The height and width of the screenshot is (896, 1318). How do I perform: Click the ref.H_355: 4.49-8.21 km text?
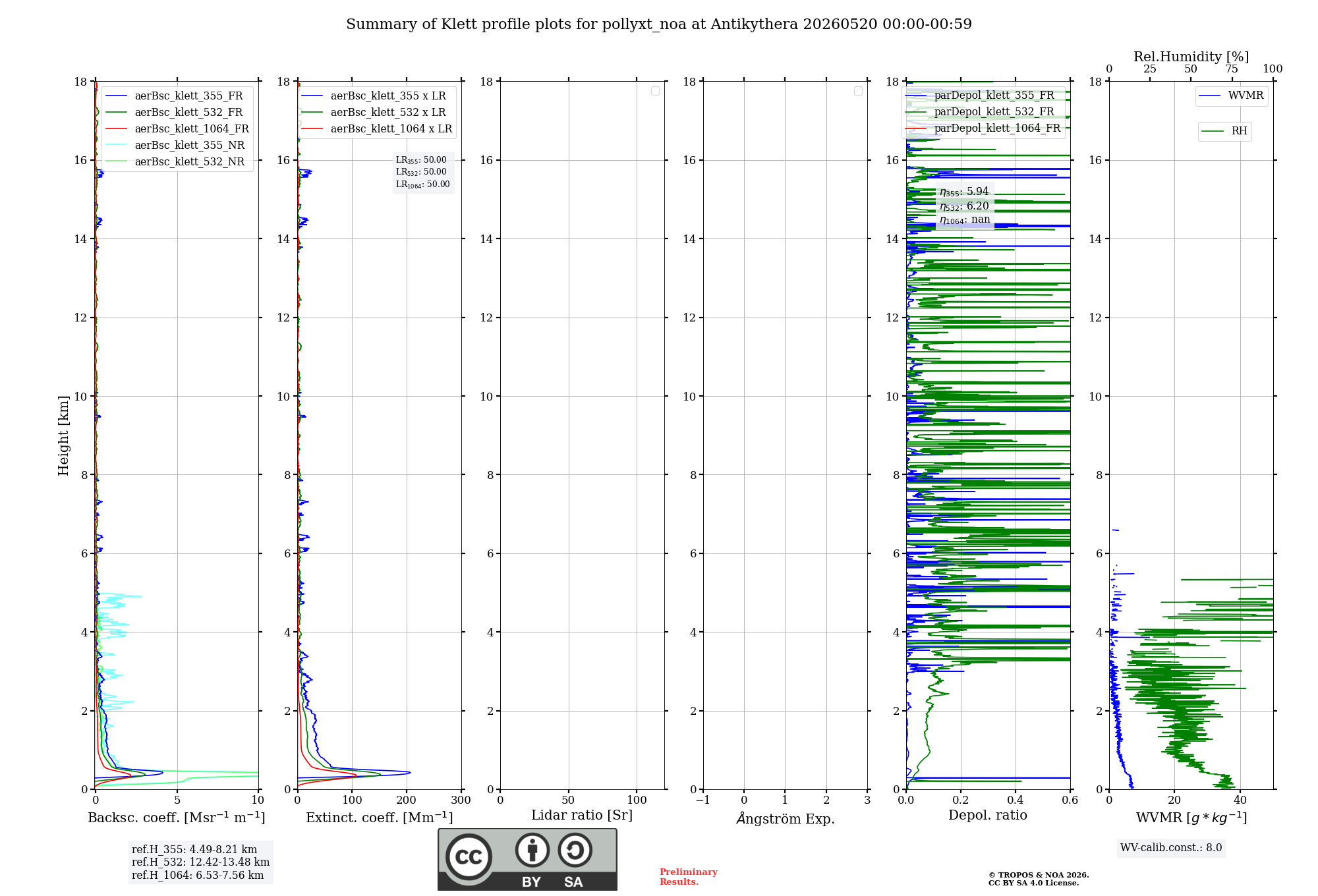click(194, 850)
